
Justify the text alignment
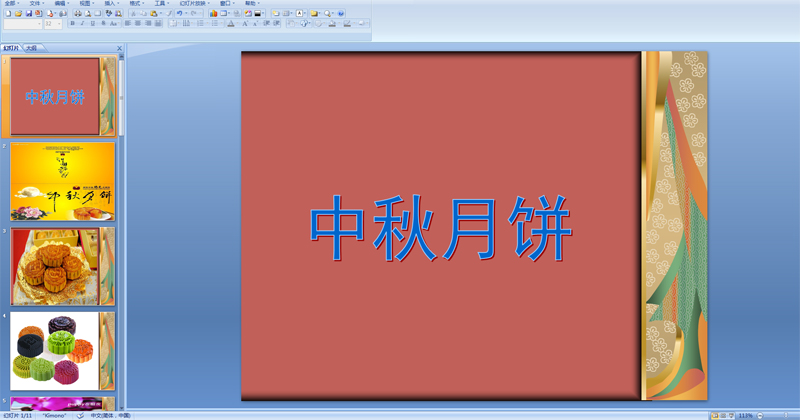(158, 23)
